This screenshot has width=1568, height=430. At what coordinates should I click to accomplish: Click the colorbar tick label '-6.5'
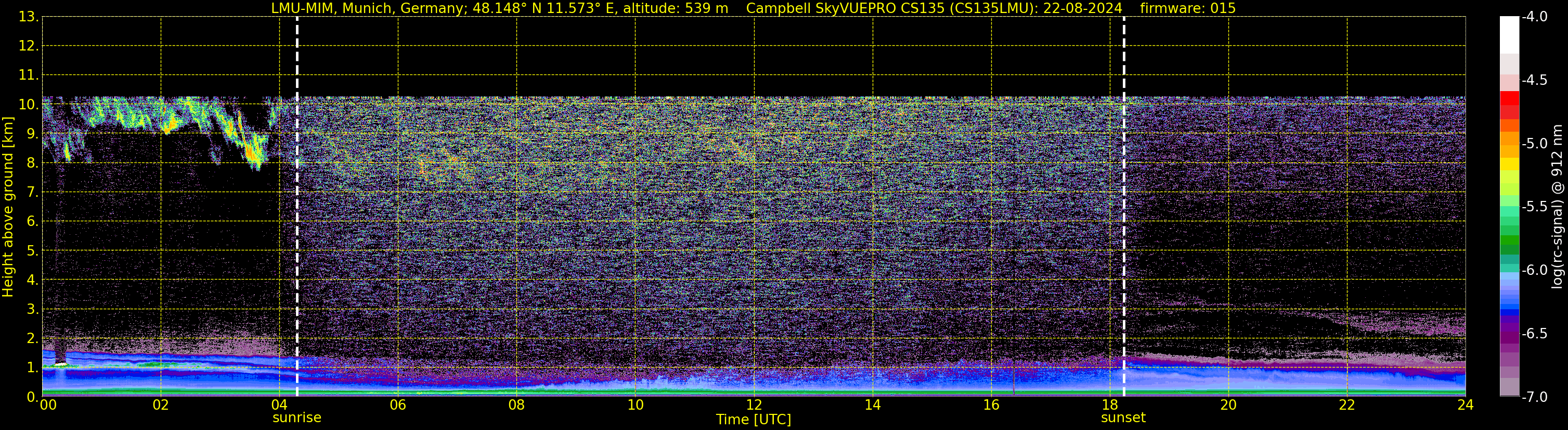1534,334
